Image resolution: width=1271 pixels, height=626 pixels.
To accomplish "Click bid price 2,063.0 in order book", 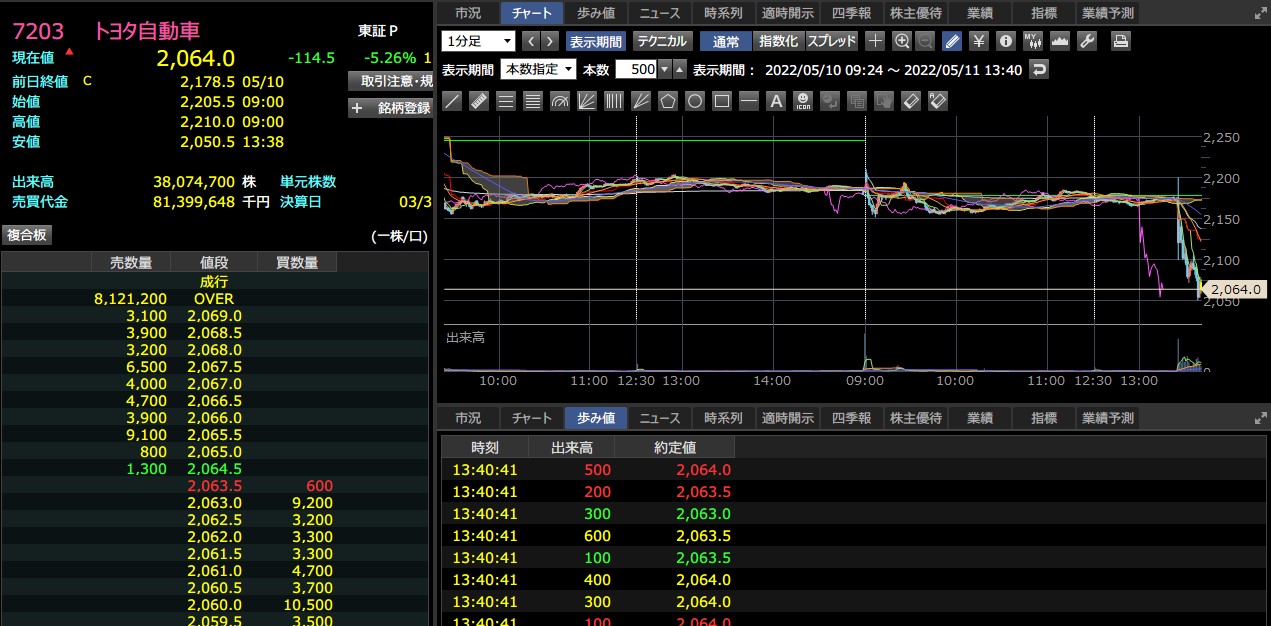I will coord(214,503).
